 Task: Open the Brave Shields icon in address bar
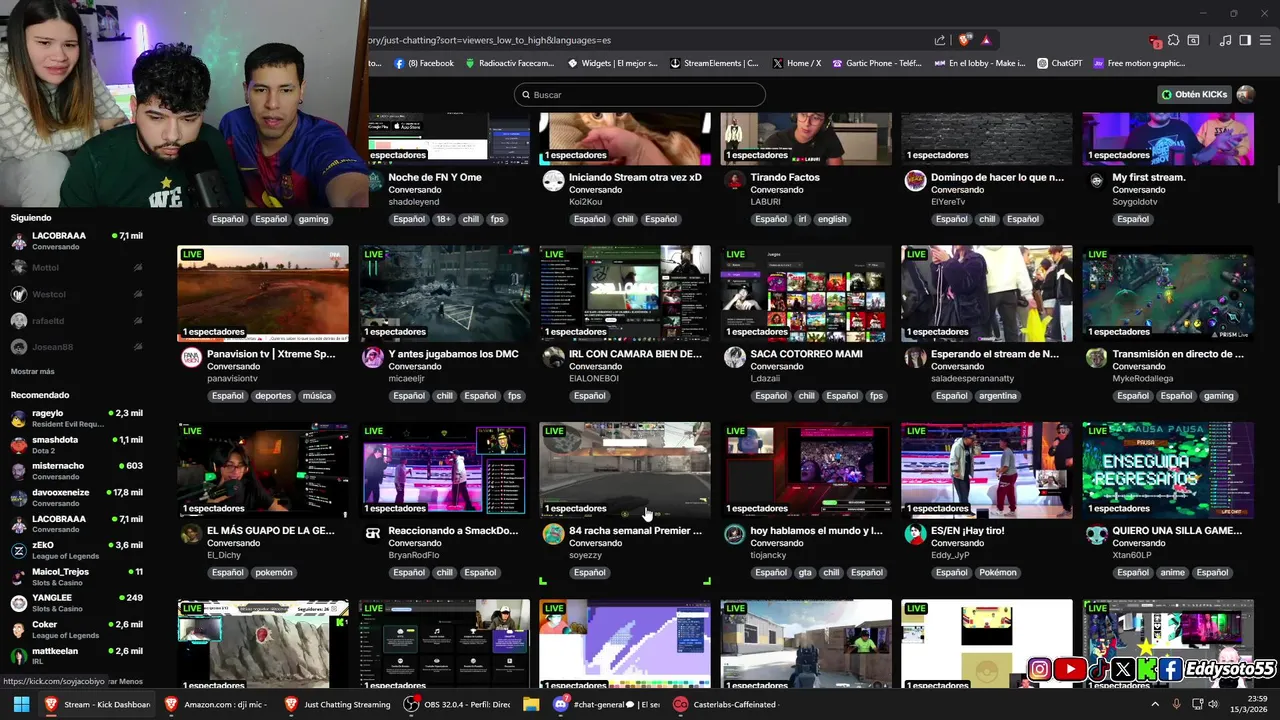point(964,40)
